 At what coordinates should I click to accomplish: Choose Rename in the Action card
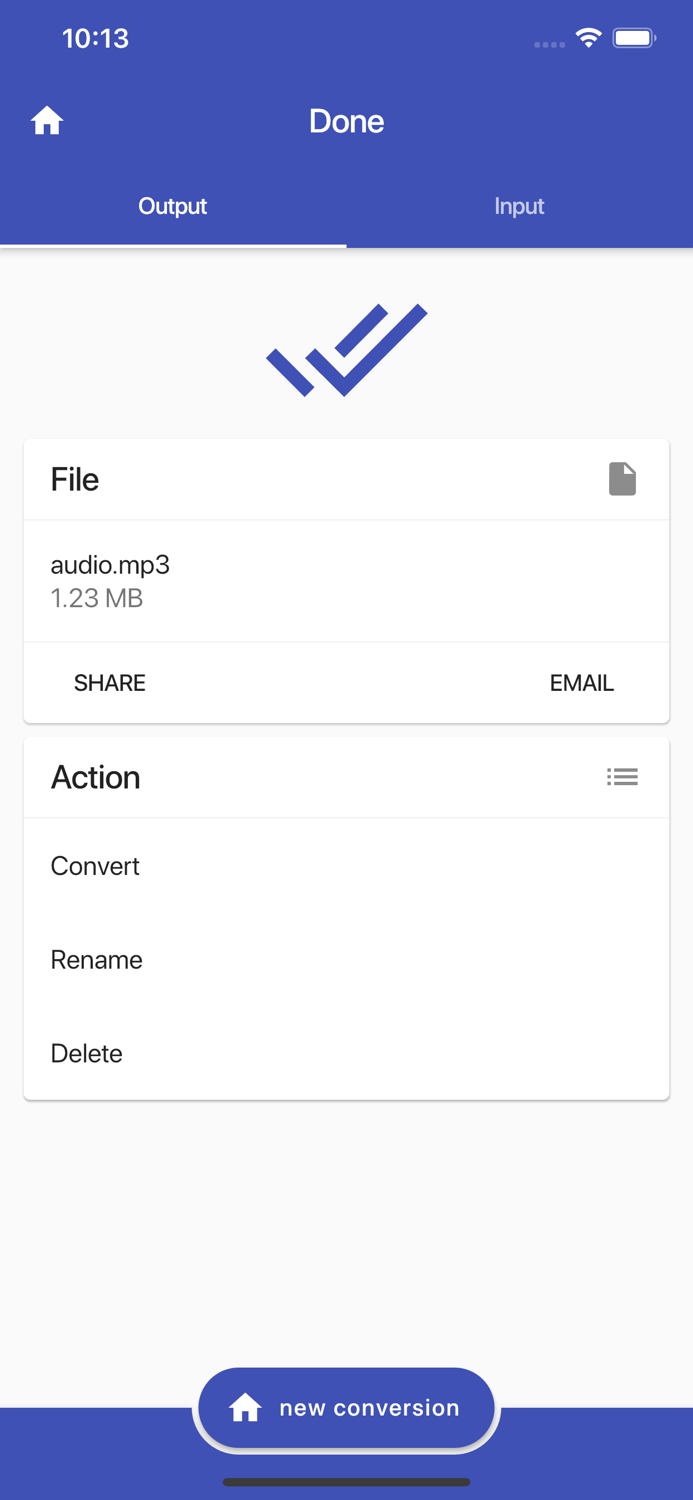(x=96, y=960)
